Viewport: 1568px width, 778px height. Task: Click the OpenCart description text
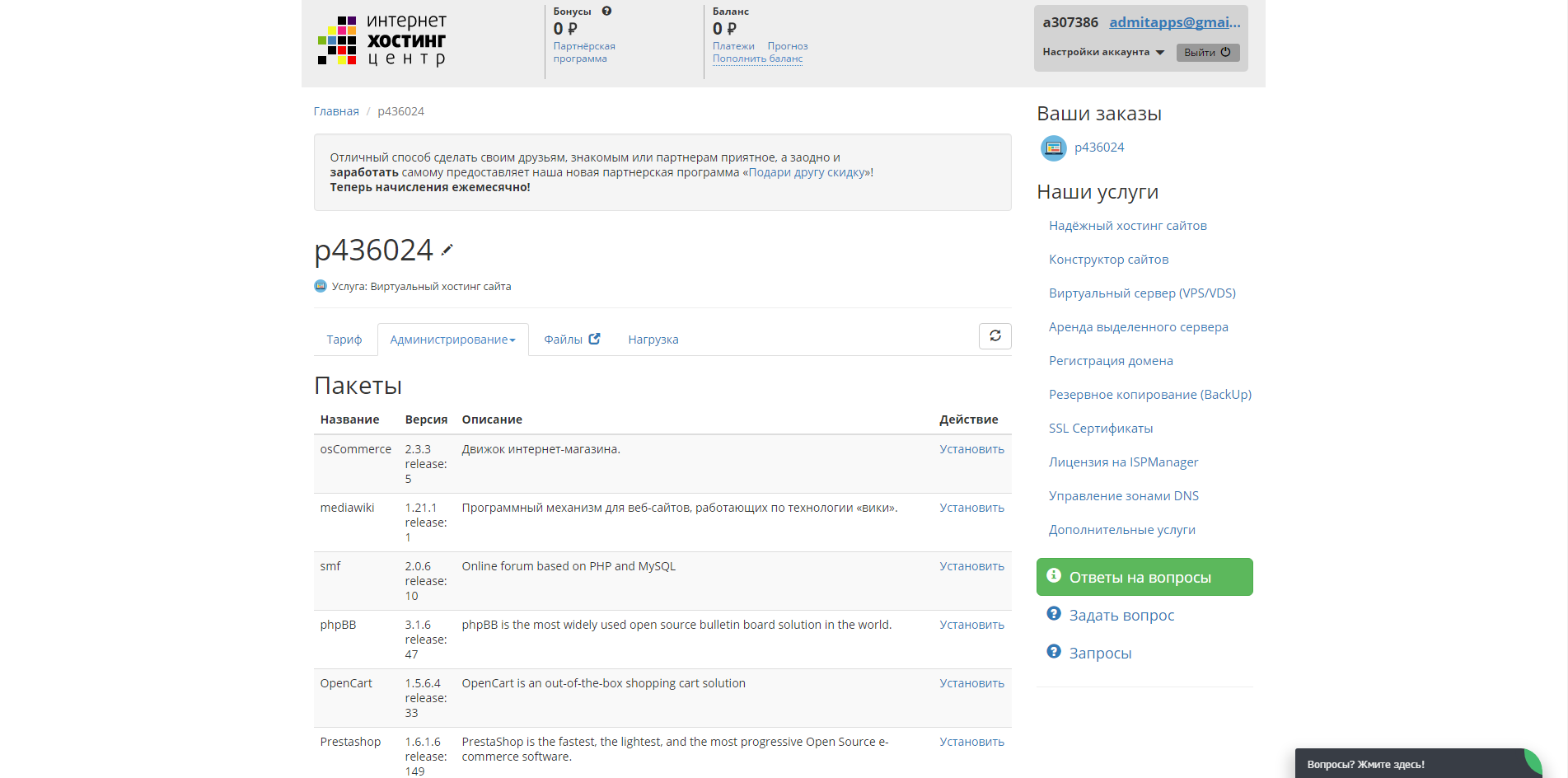(604, 683)
